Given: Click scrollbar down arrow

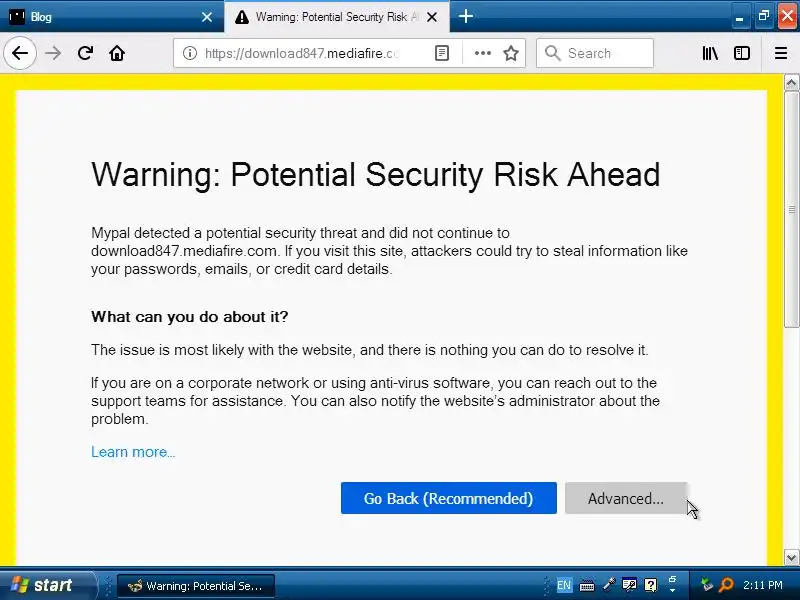Looking at the screenshot, I should (x=791, y=557).
